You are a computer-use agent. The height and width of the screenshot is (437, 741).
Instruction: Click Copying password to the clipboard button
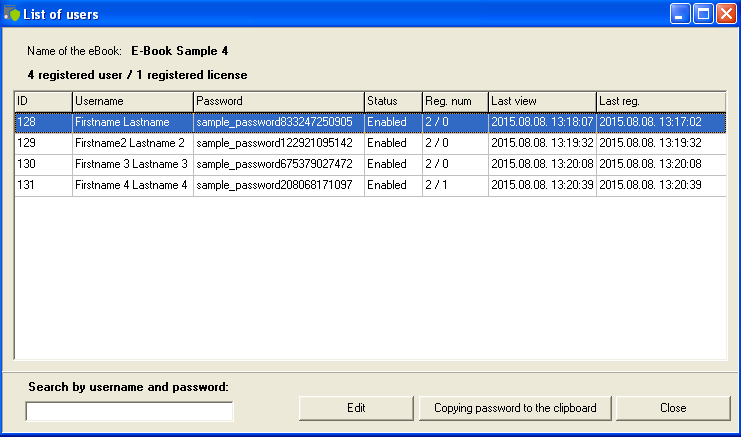point(515,408)
